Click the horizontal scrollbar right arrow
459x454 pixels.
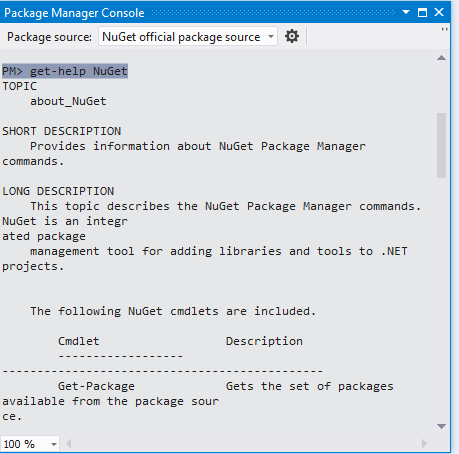[424, 444]
